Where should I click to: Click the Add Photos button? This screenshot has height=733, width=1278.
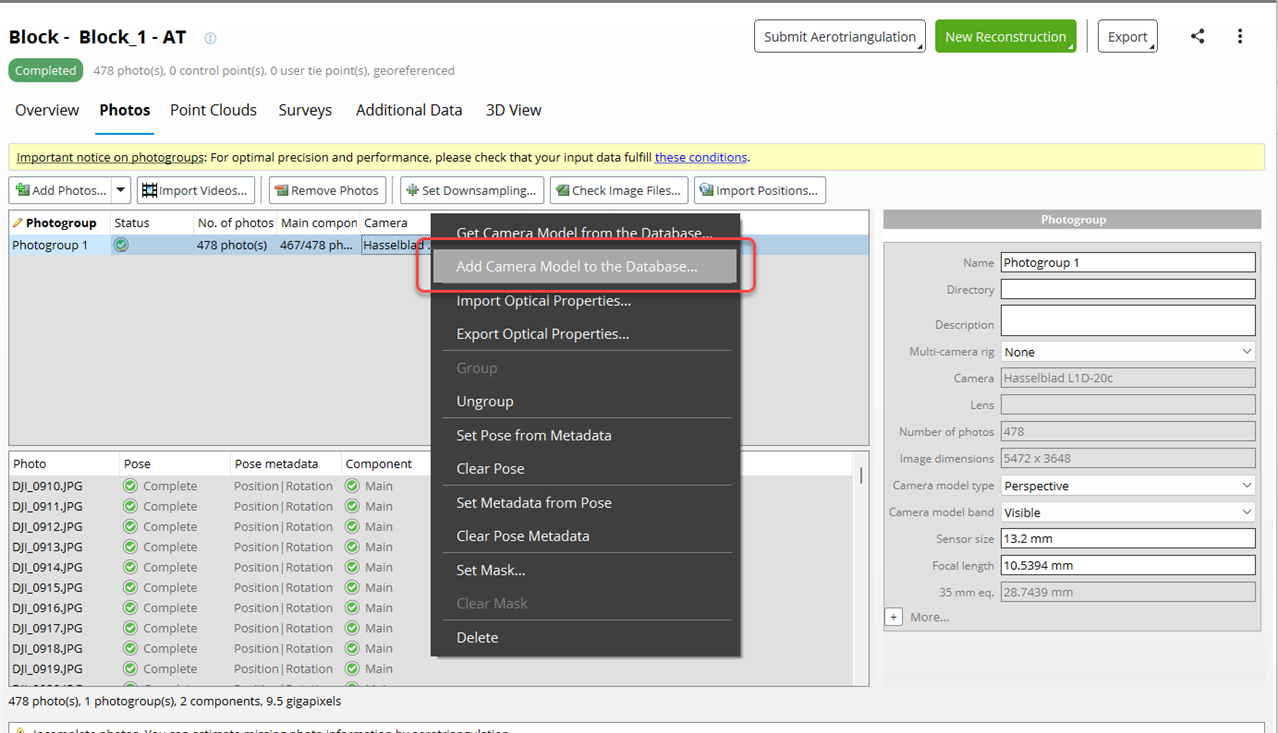(x=59, y=190)
